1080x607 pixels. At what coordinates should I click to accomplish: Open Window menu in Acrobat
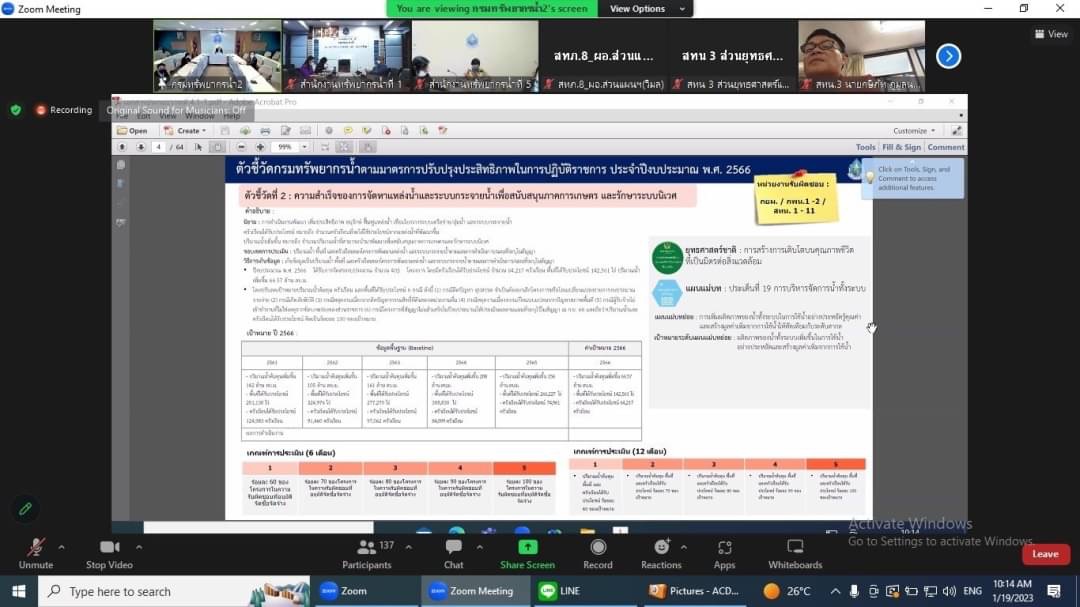pos(200,116)
